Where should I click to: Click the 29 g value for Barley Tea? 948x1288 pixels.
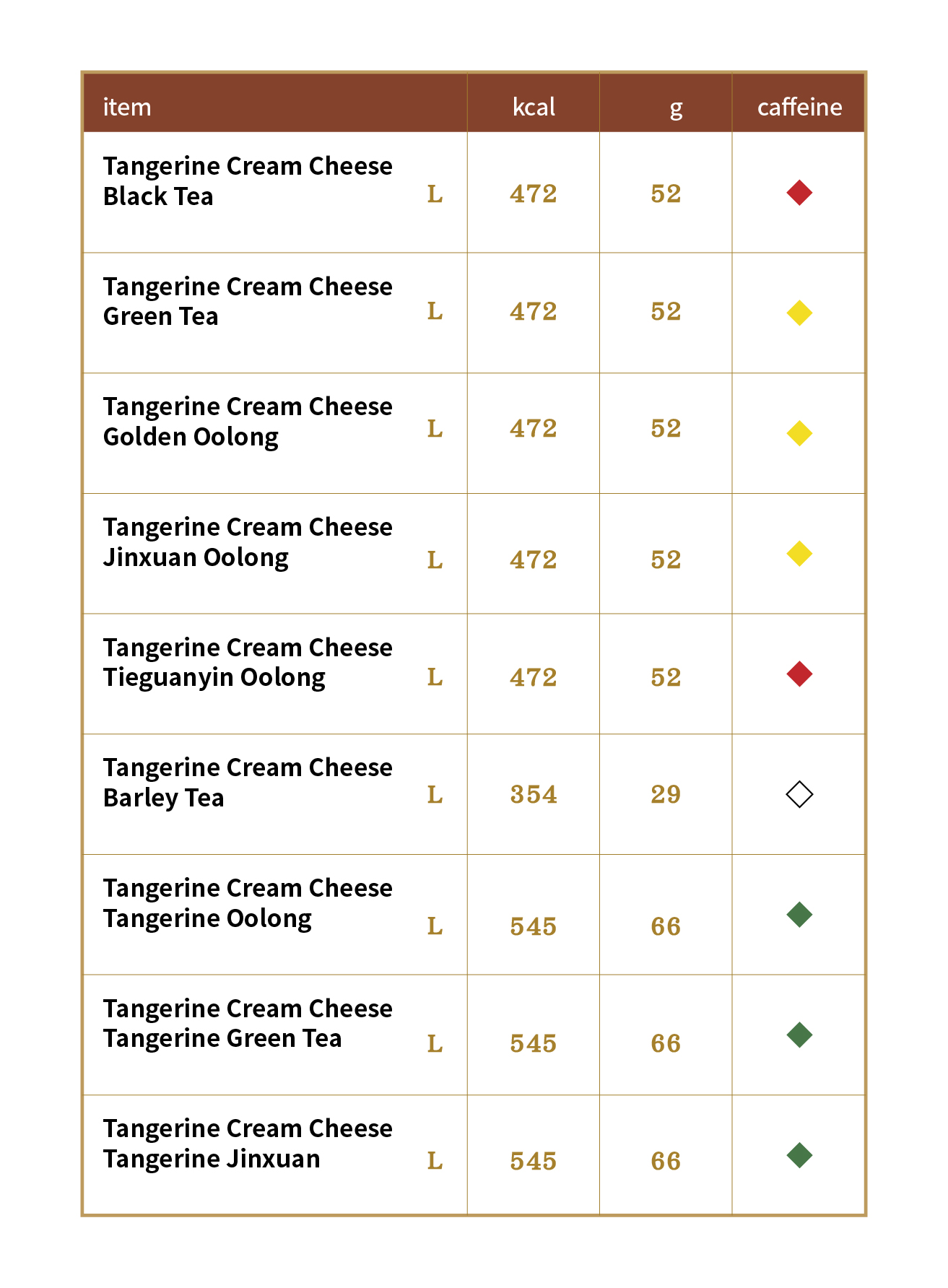(666, 795)
